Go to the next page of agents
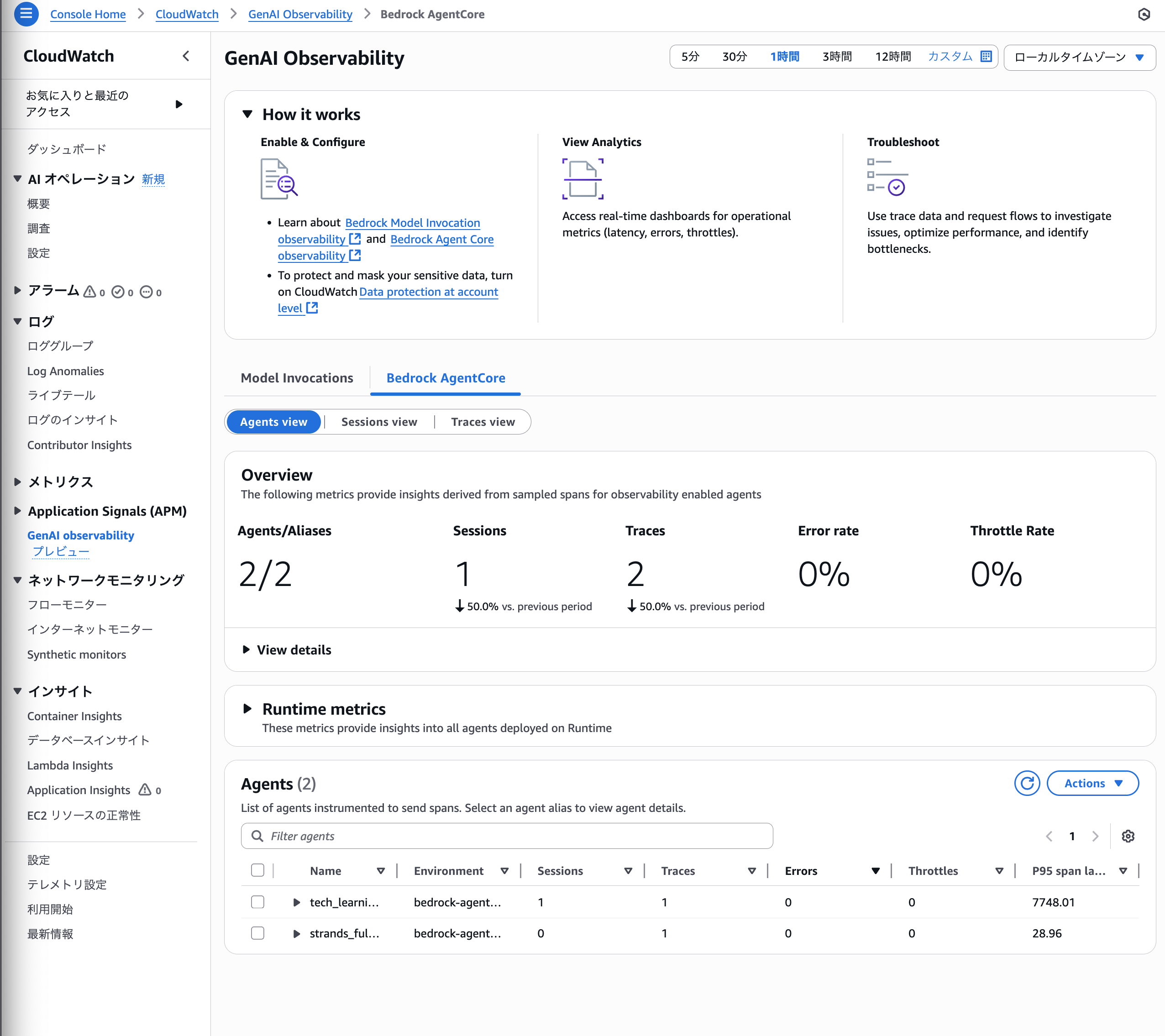 coord(1095,836)
